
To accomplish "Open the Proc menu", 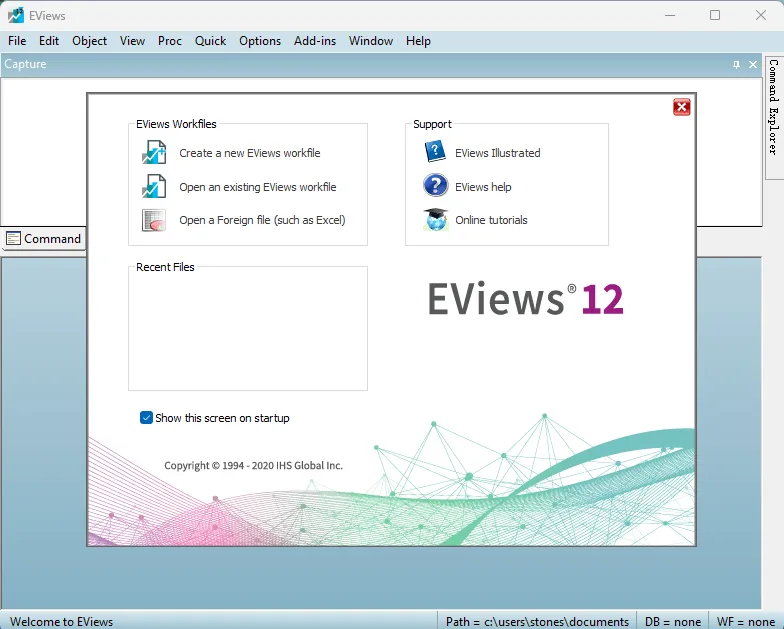I will pos(170,41).
